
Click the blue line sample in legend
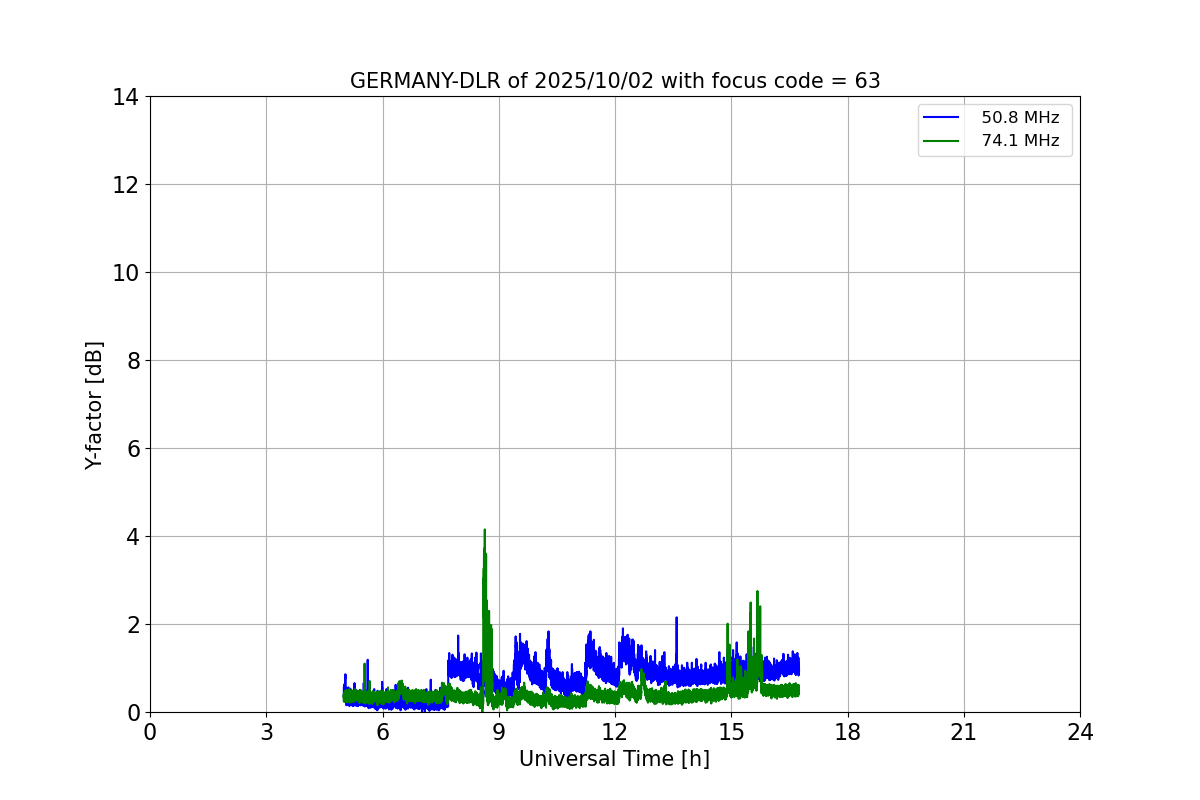tap(942, 118)
